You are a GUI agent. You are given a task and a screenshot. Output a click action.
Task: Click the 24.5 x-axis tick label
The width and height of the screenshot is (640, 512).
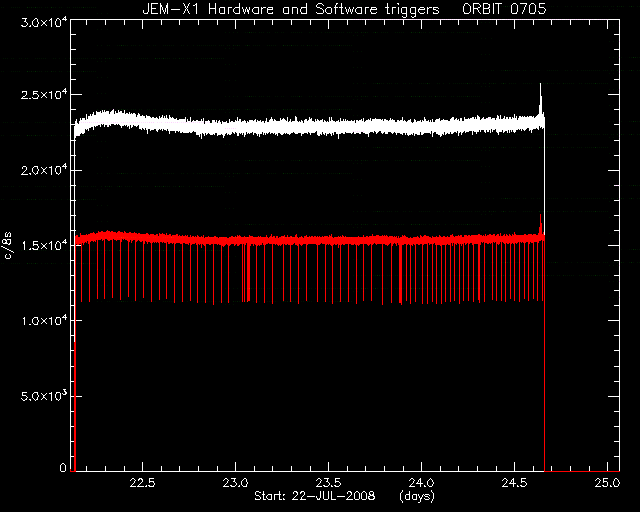click(x=514, y=483)
